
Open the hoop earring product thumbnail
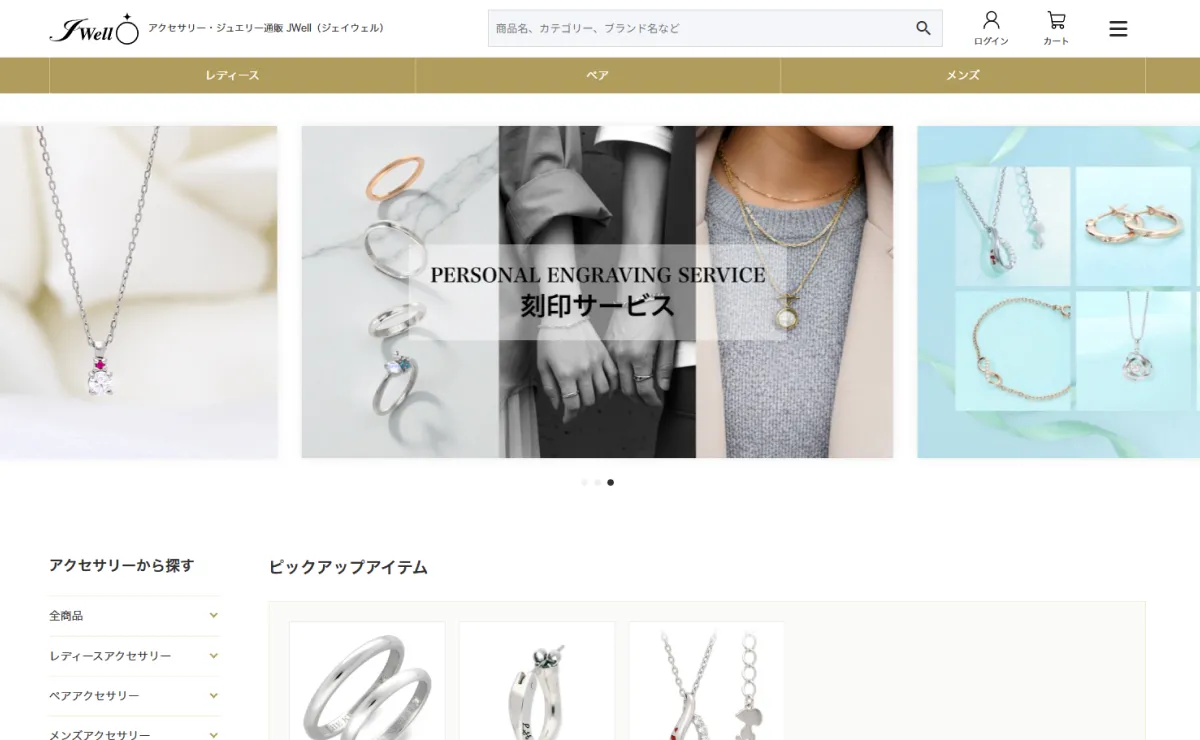tap(537, 681)
